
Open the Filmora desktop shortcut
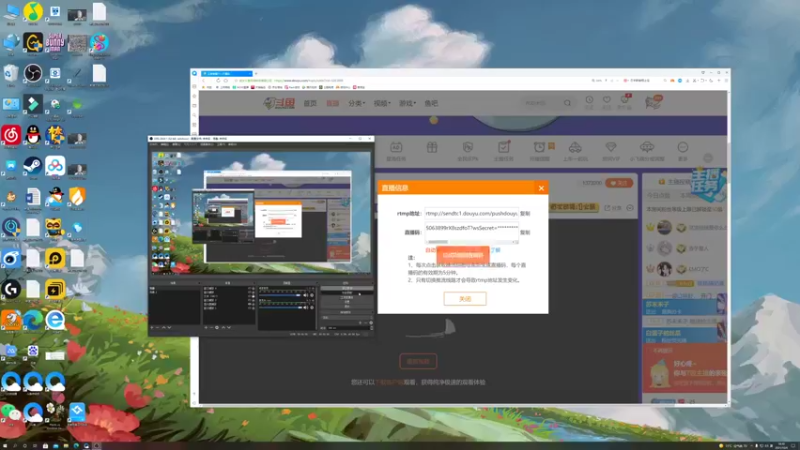(x=33, y=104)
